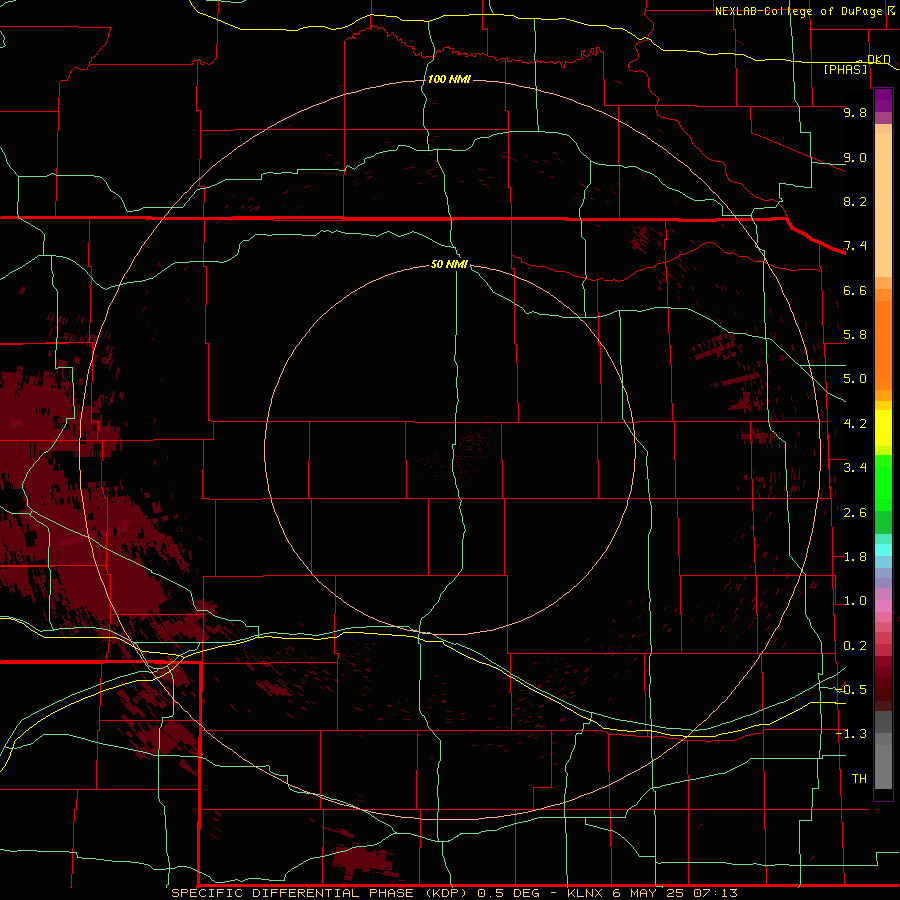Click the 0.2 value on the color scale

click(x=855, y=646)
